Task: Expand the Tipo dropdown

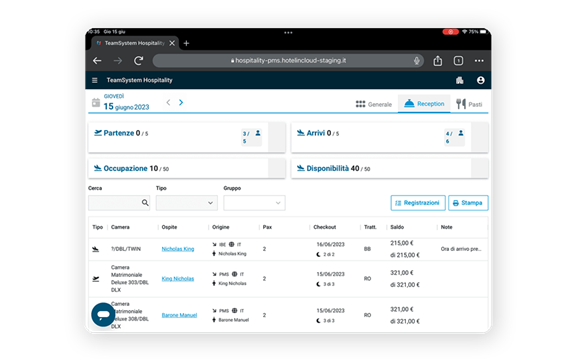Action: [x=187, y=203]
